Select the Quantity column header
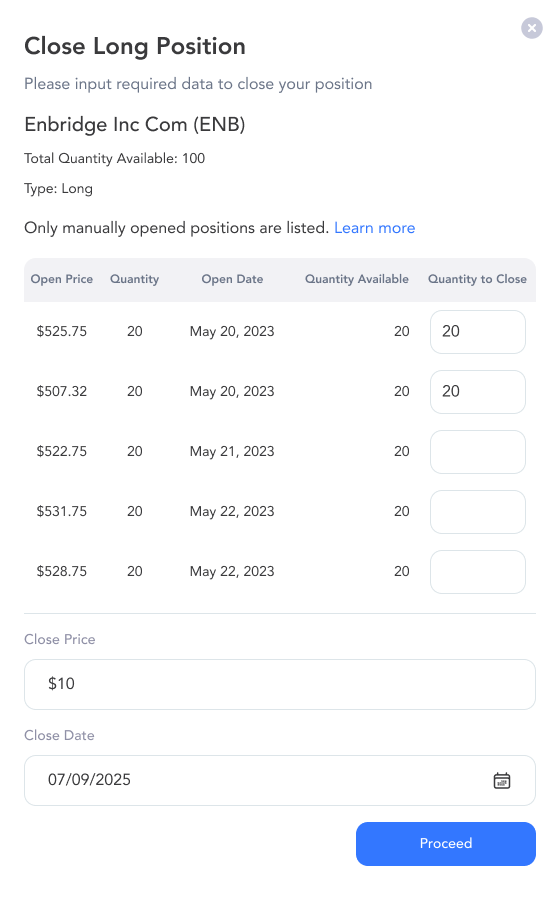 coord(135,279)
